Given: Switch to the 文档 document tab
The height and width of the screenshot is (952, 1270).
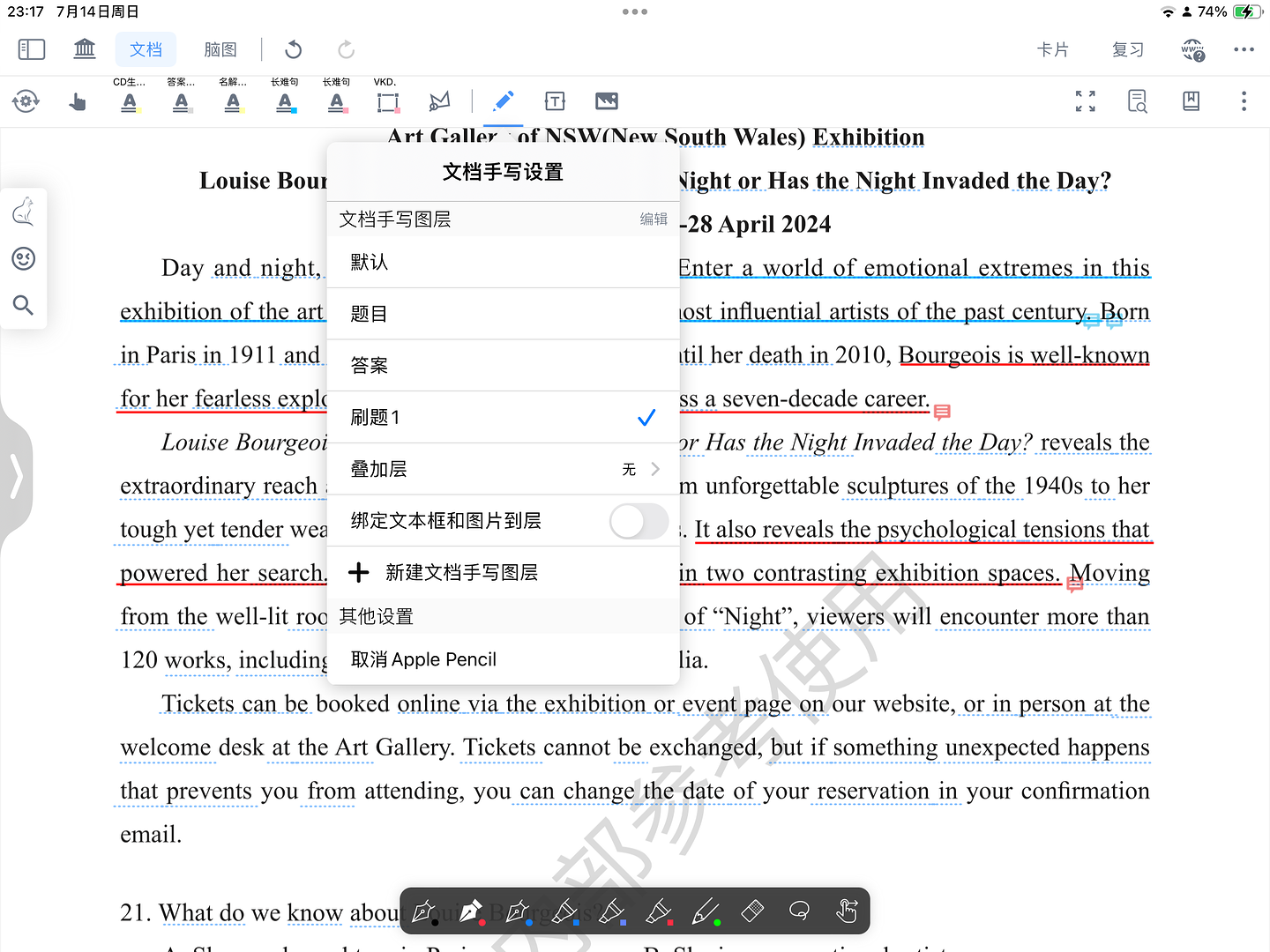Looking at the screenshot, I should pyautogui.click(x=146, y=49).
